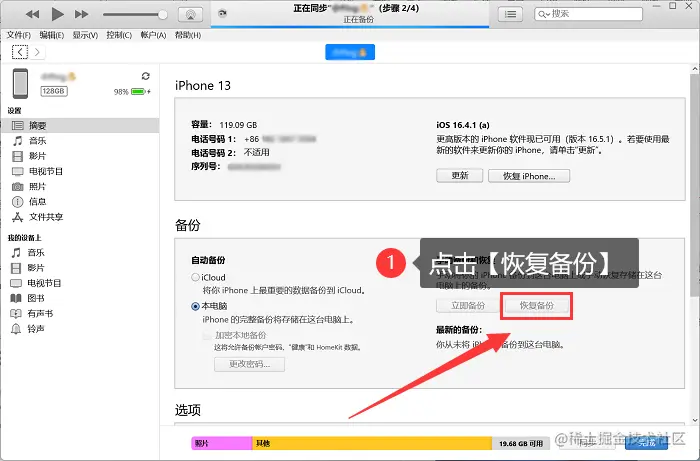The width and height of the screenshot is (700, 461).
Task: Open the 编辑(E) menu
Action: pyautogui.click(x=52, y=35)
